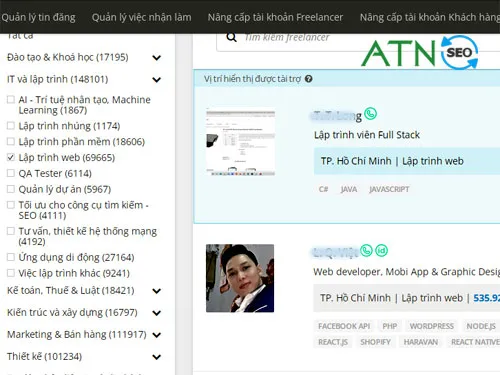The height and width of the screenshot is (375, 500).
Task: Expand the Marketing & Bán hàng category
Action: click(156, 335)
